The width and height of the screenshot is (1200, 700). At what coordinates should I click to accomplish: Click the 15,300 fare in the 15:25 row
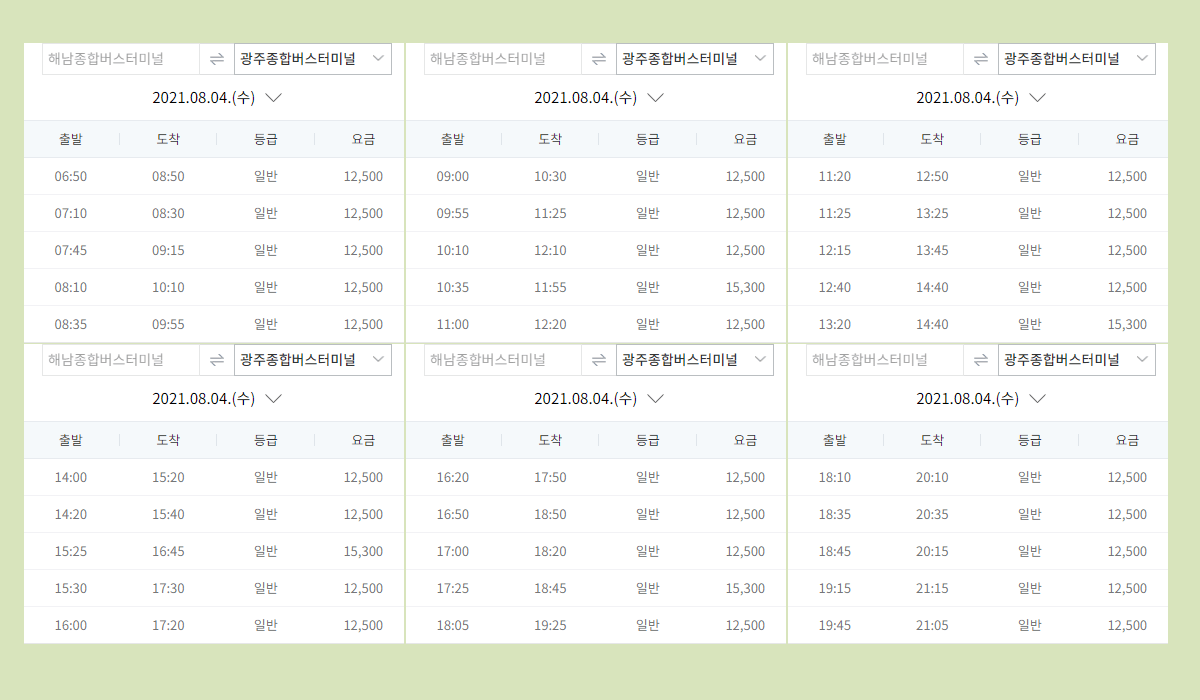(x=363, y=551)
